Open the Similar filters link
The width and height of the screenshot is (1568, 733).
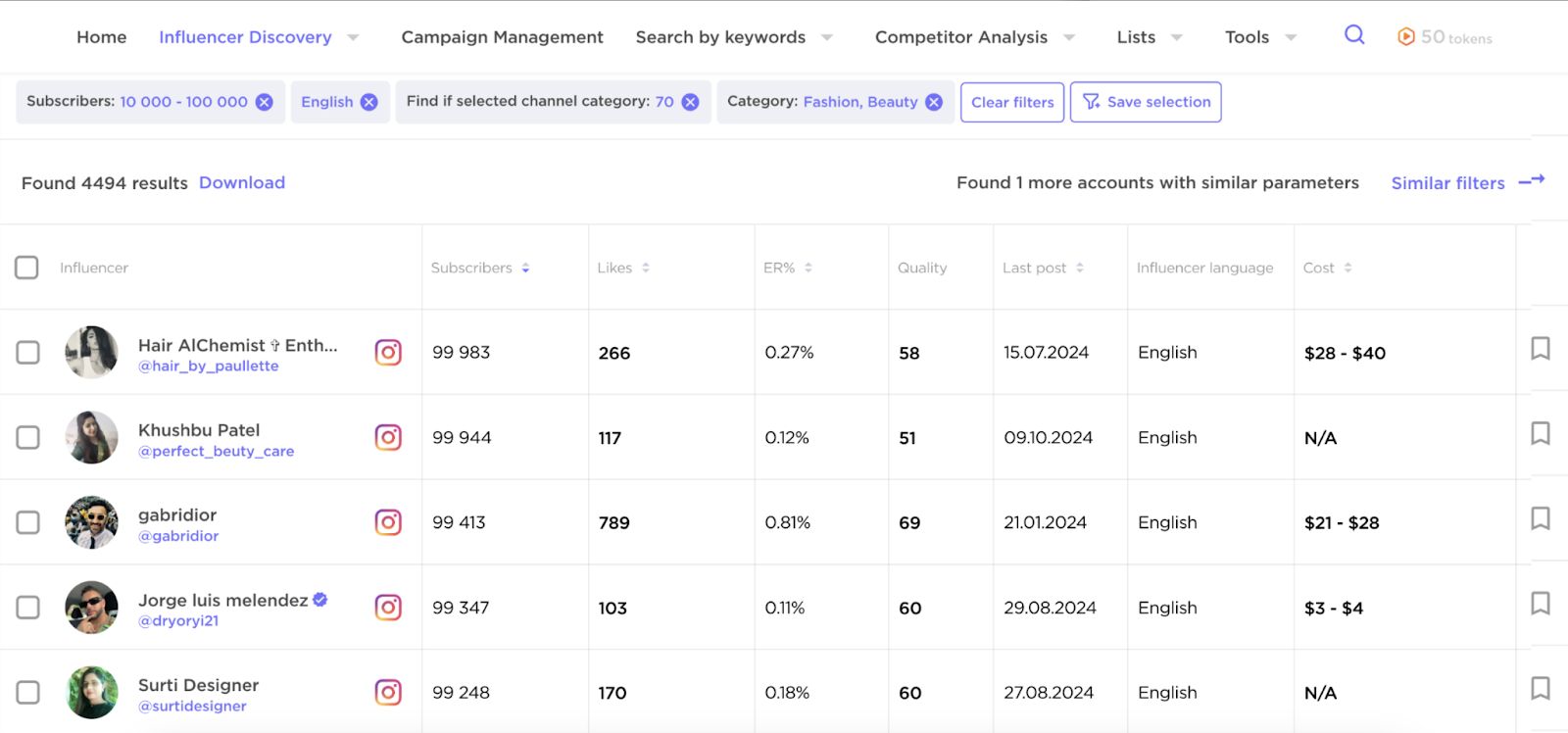[x=1447, y=183]
